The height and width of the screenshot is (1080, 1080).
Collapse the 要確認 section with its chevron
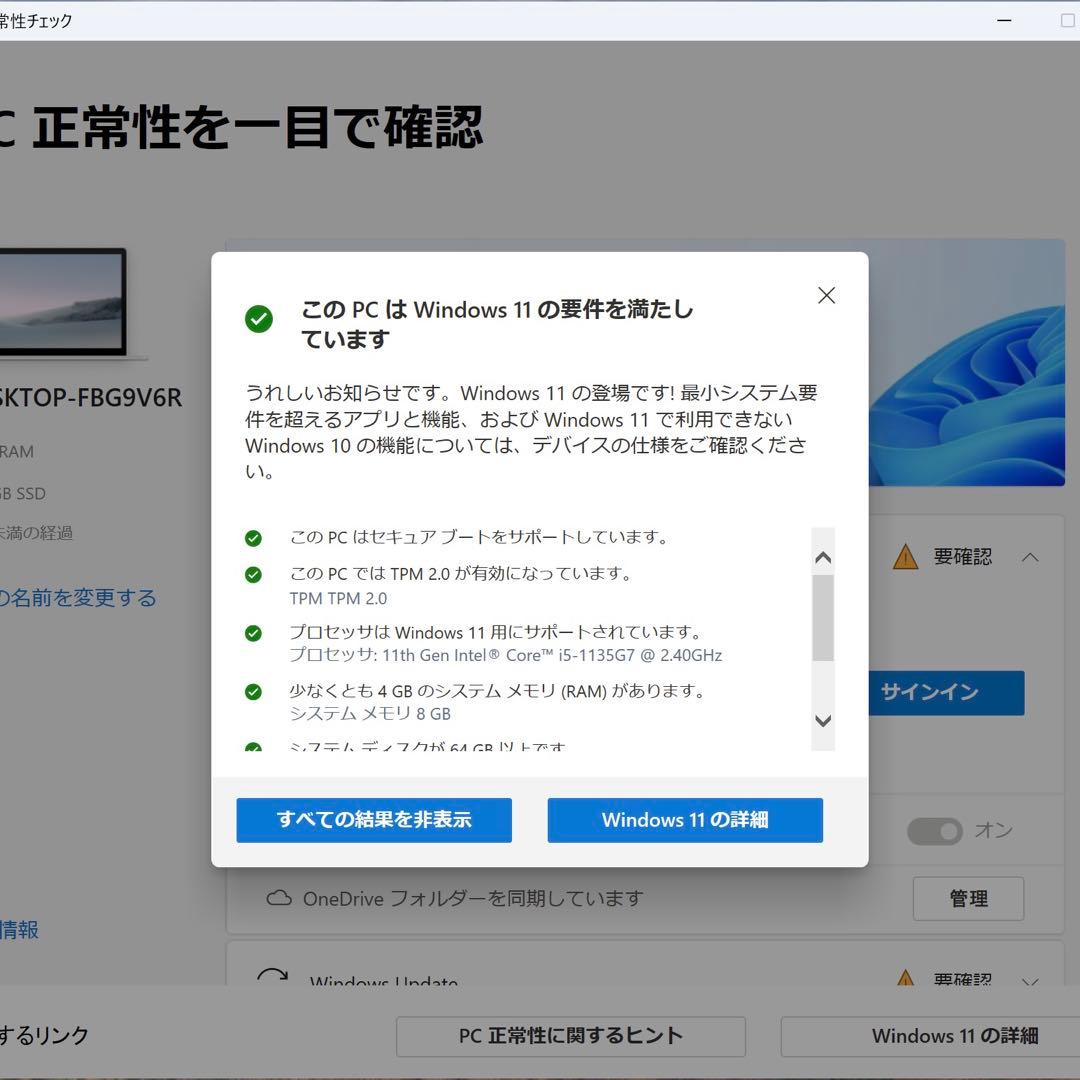click(1031, 557)
